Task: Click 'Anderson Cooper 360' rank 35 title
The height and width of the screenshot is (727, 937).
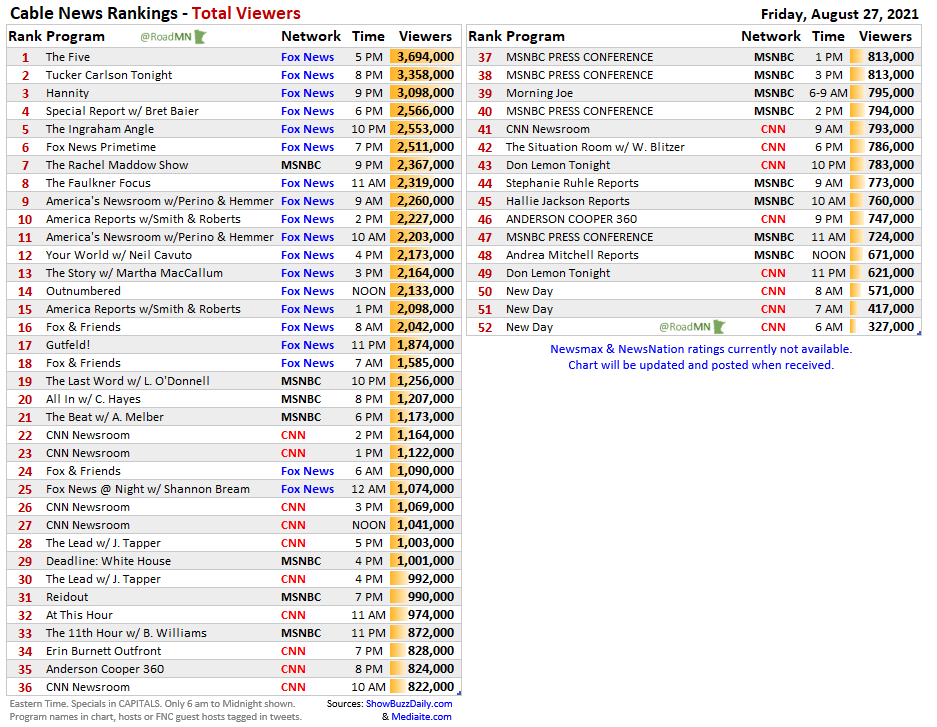Action: click(x=105, y=669)
